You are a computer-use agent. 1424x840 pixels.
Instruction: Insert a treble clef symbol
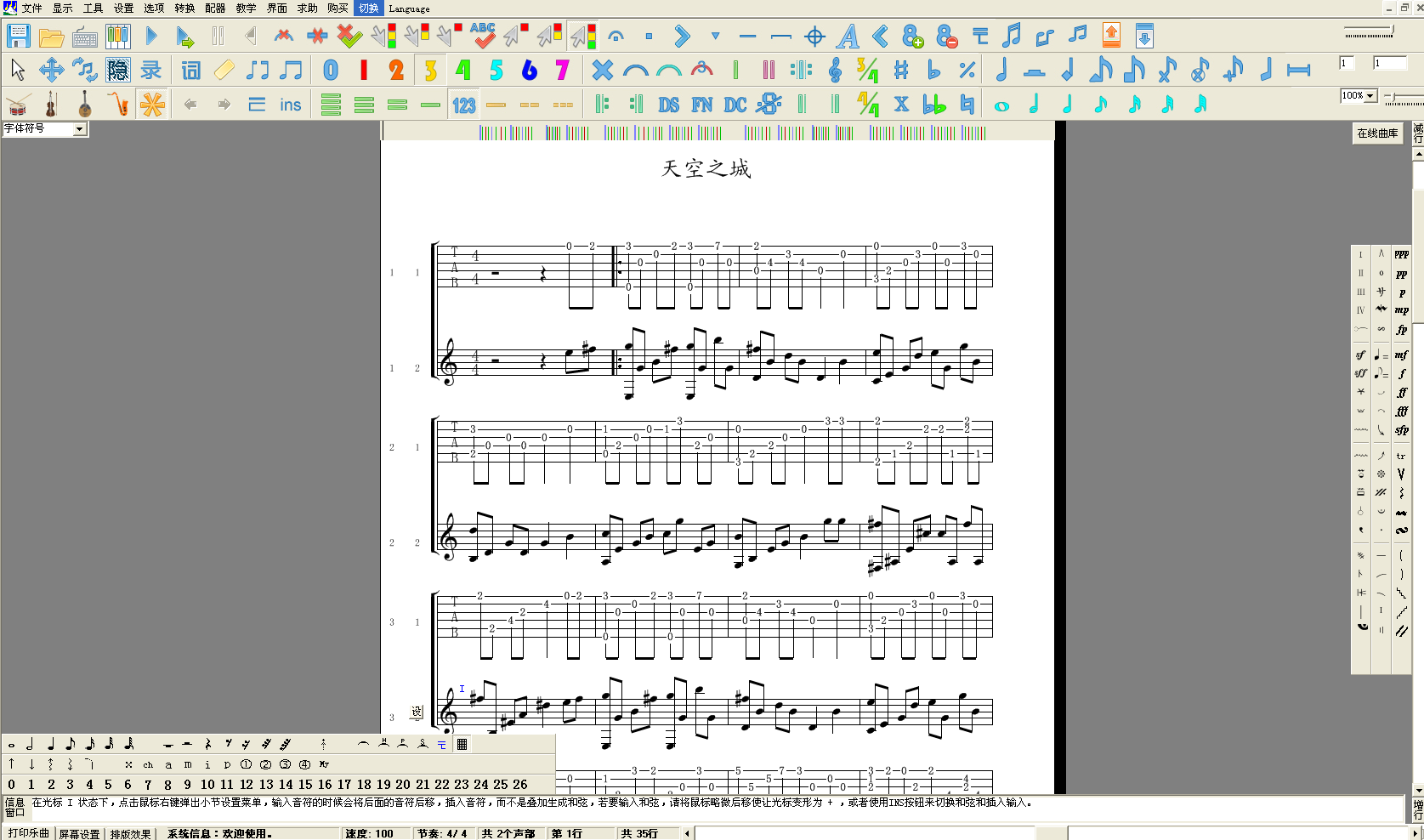tap(835, 70)
